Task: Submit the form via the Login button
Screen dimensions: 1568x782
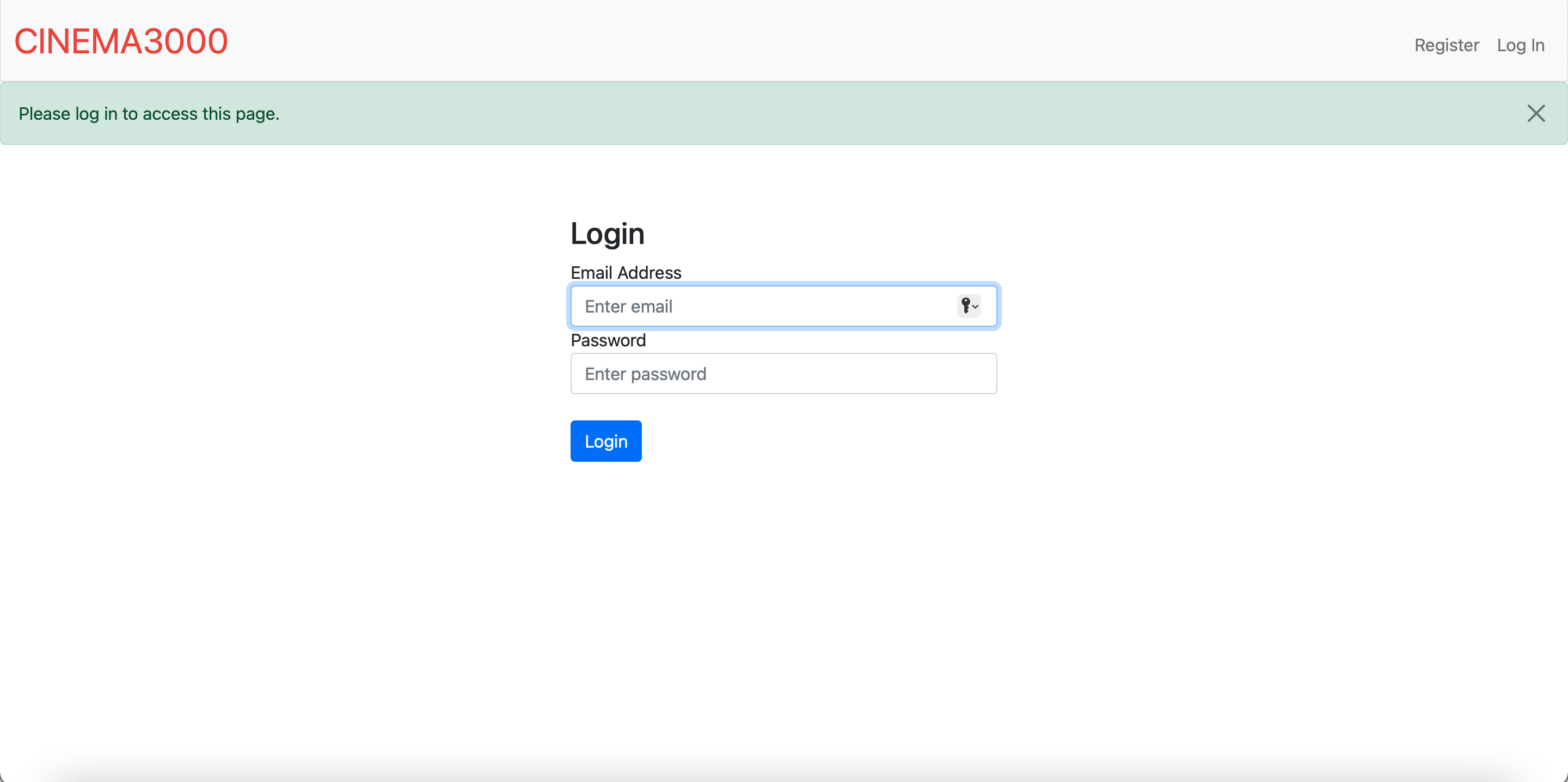Action: pos(605,441)
